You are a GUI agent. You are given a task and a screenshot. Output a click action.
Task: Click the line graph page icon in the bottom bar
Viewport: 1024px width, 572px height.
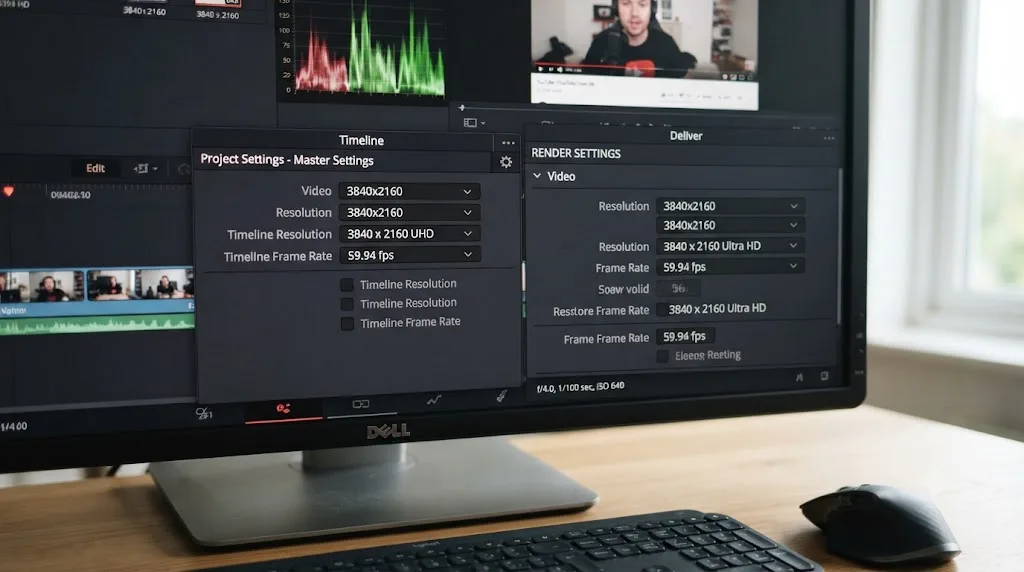[434, 400]
